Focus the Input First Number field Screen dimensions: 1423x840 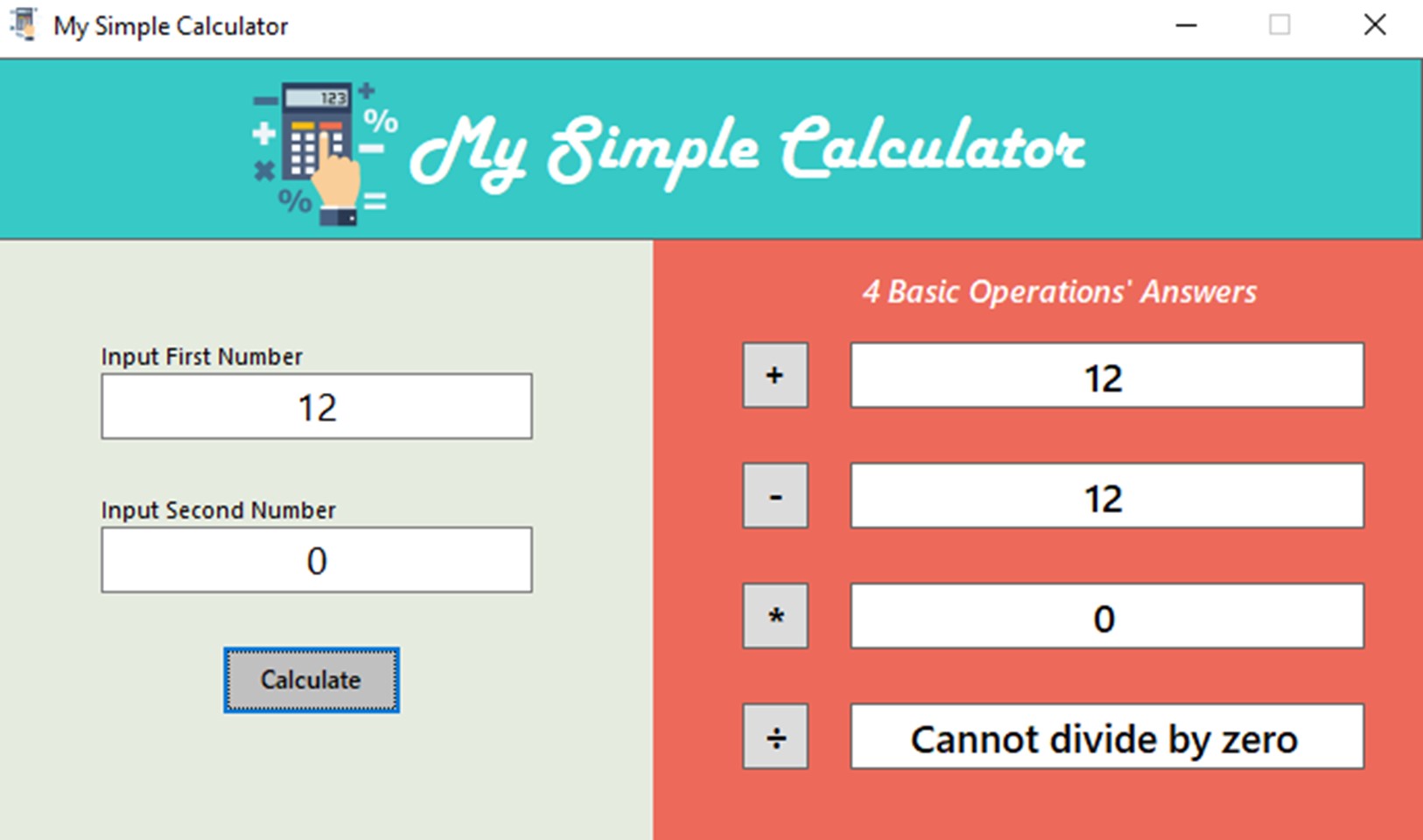click(x=316, y=407)
